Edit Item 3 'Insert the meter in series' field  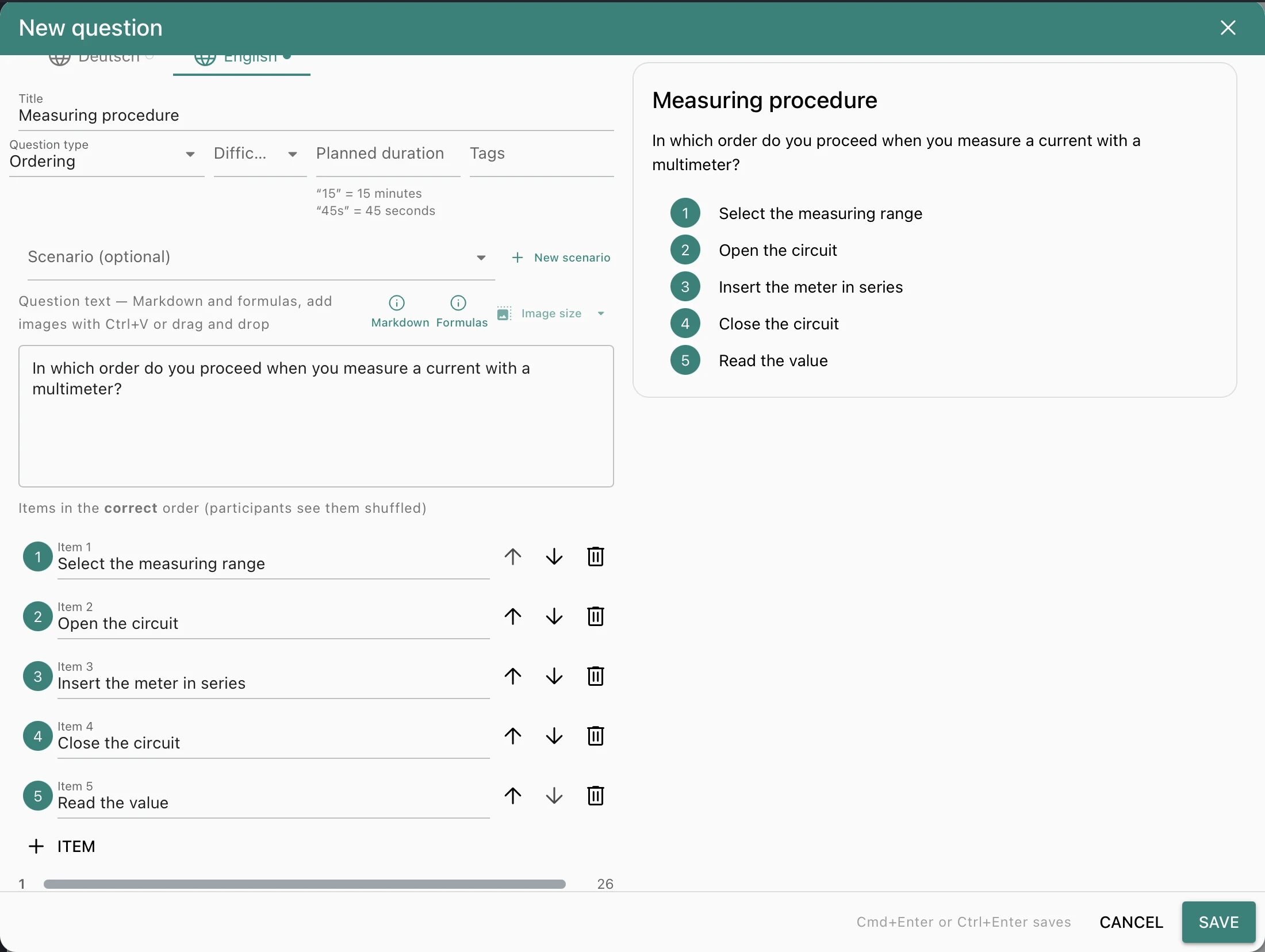pyautogui.click(x=274, y=678)
